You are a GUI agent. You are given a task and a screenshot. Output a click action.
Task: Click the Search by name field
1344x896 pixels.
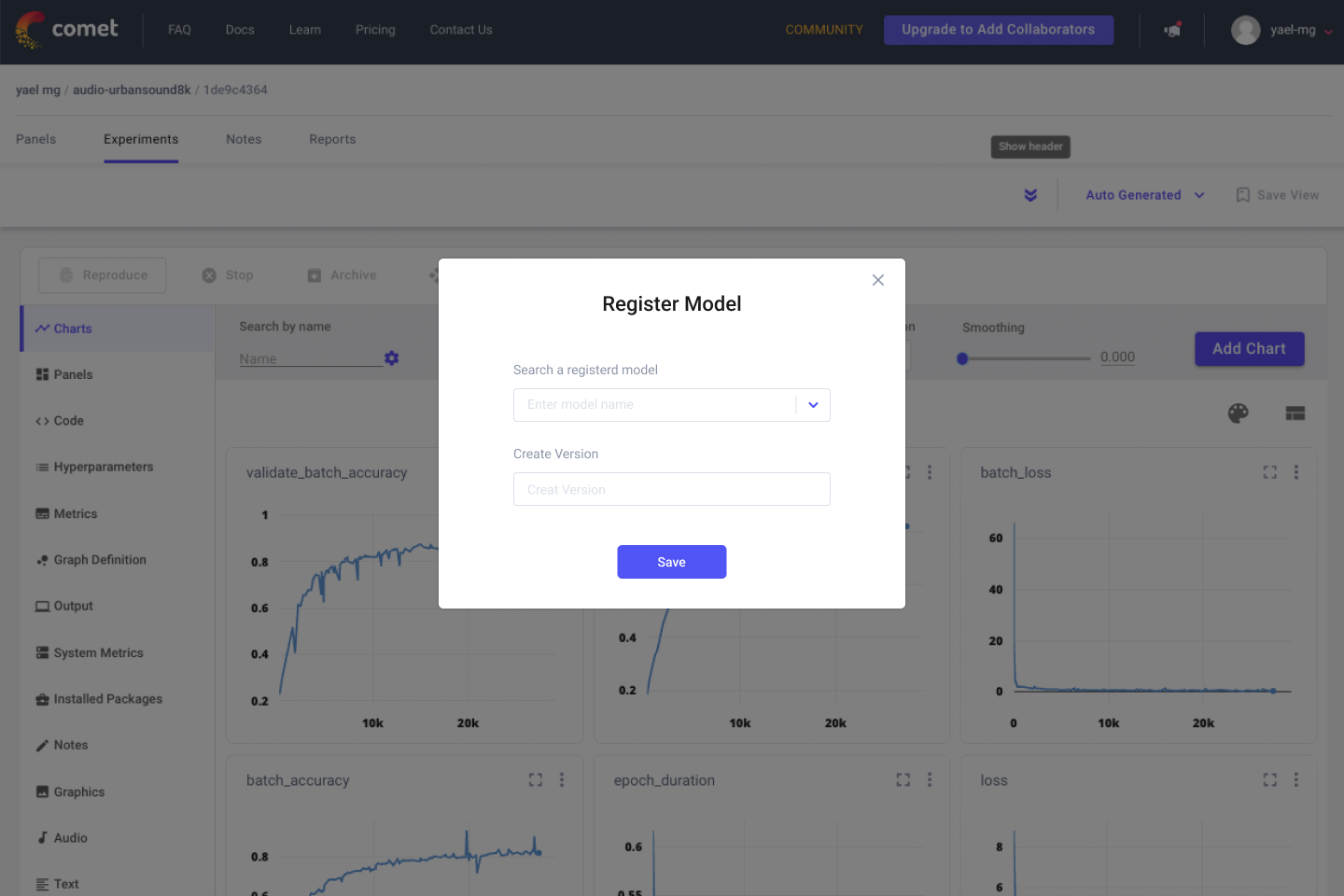pos(310,358)
